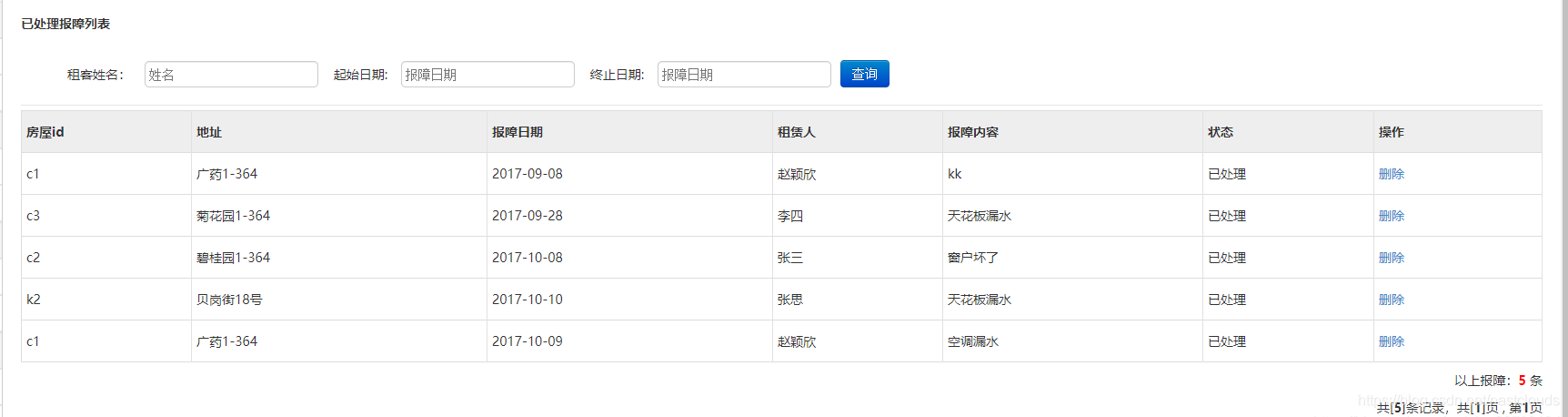The width and height of the screenshot is (1568, 417).
Task: Select the 碧桂园1-364 address cell
Action: [x=234, y=258]
